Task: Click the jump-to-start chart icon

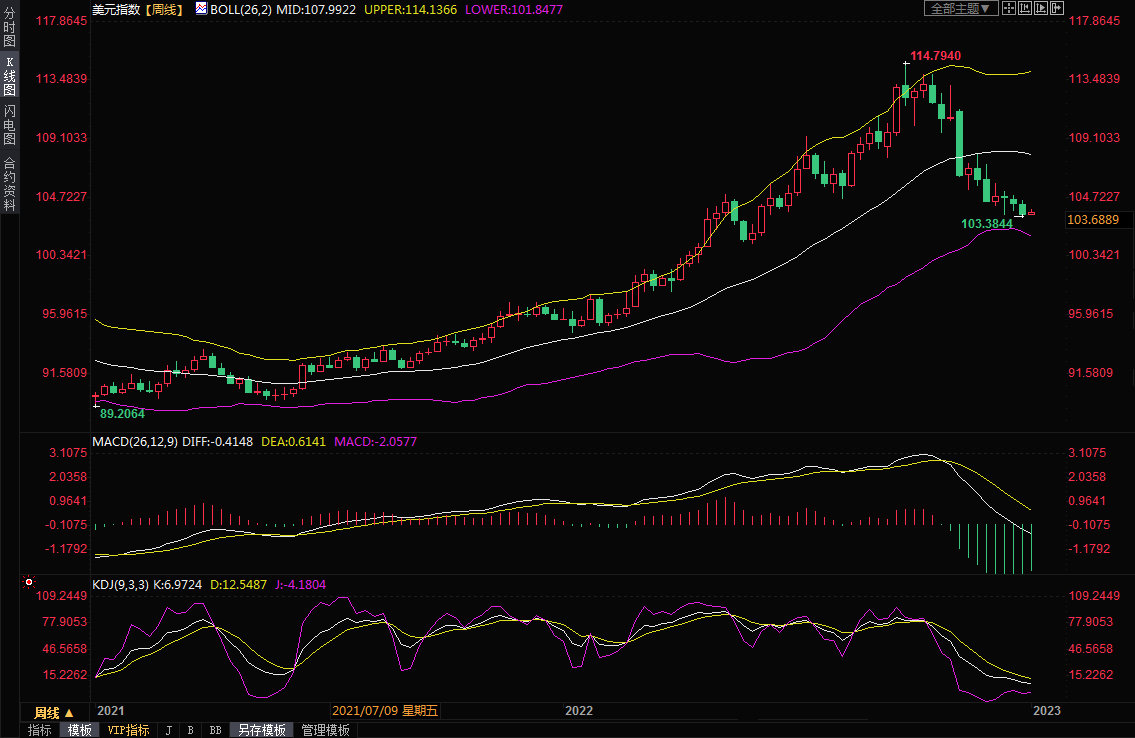Action: [1025, 8]
